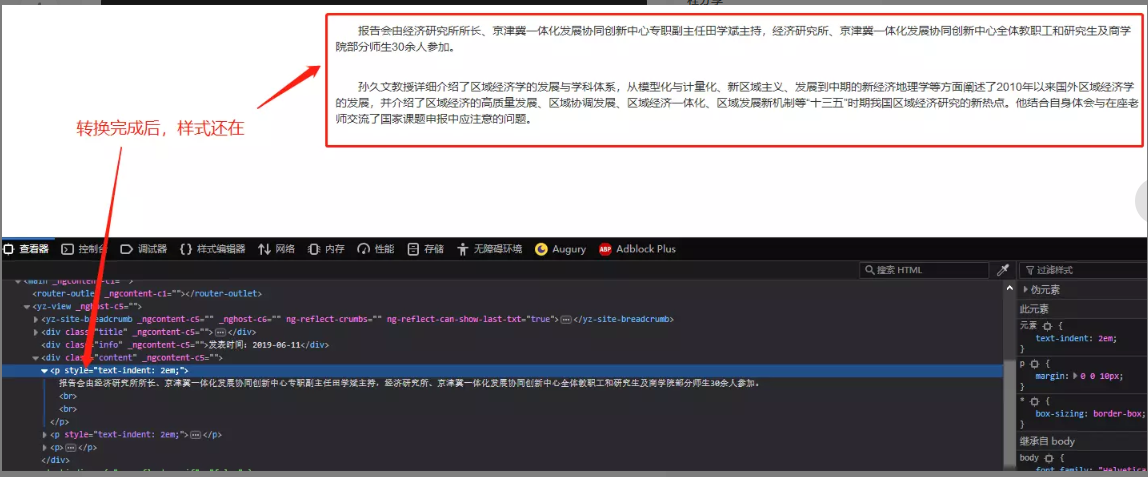Click the 此元素 section header
The width and height of the screenshot is (1148, 477).
pos(1034,309)
